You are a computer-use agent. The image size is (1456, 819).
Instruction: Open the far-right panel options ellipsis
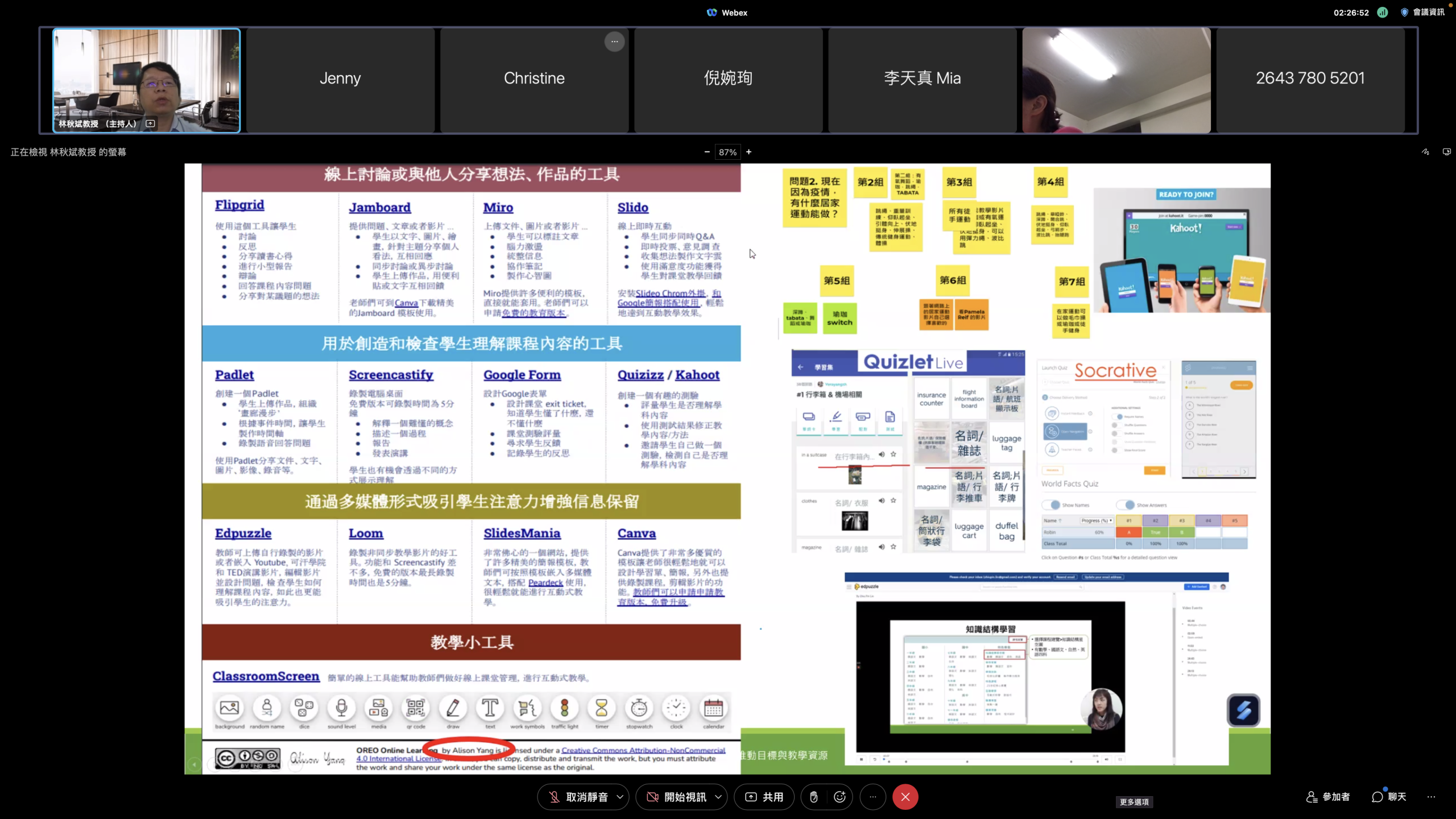click(x=1431, y=797)
